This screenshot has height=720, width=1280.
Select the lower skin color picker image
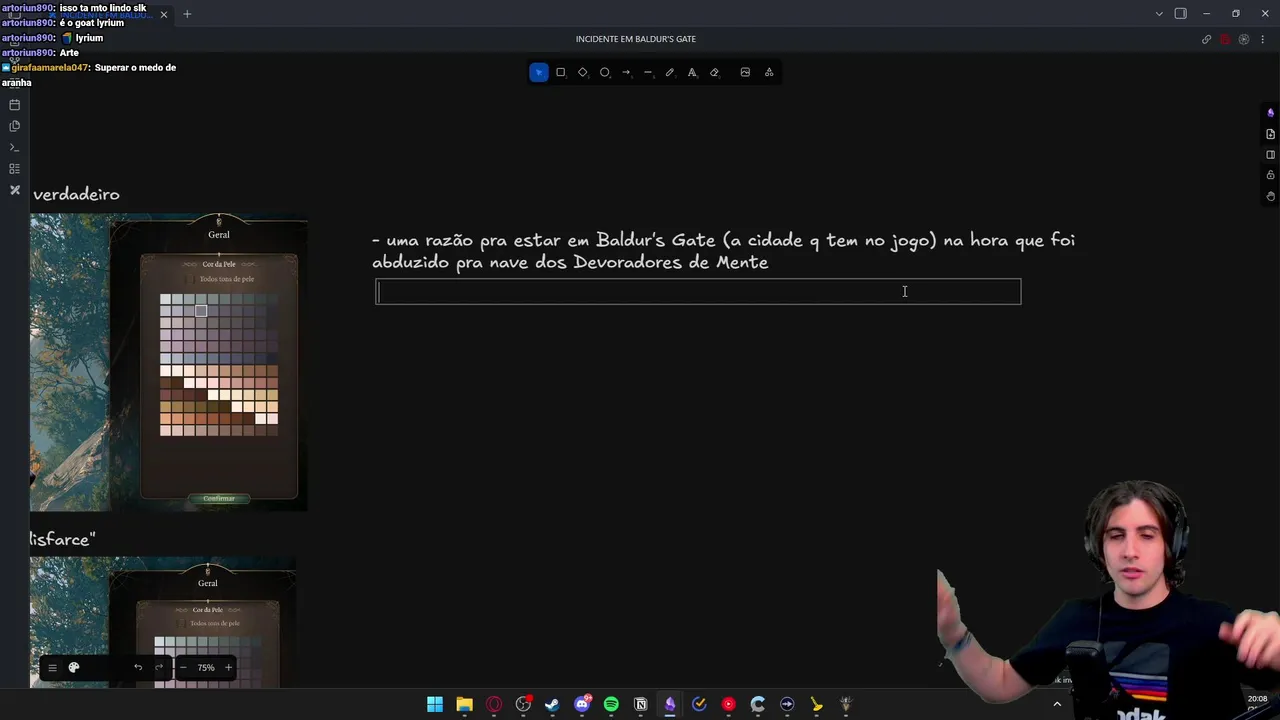(163, 622)
